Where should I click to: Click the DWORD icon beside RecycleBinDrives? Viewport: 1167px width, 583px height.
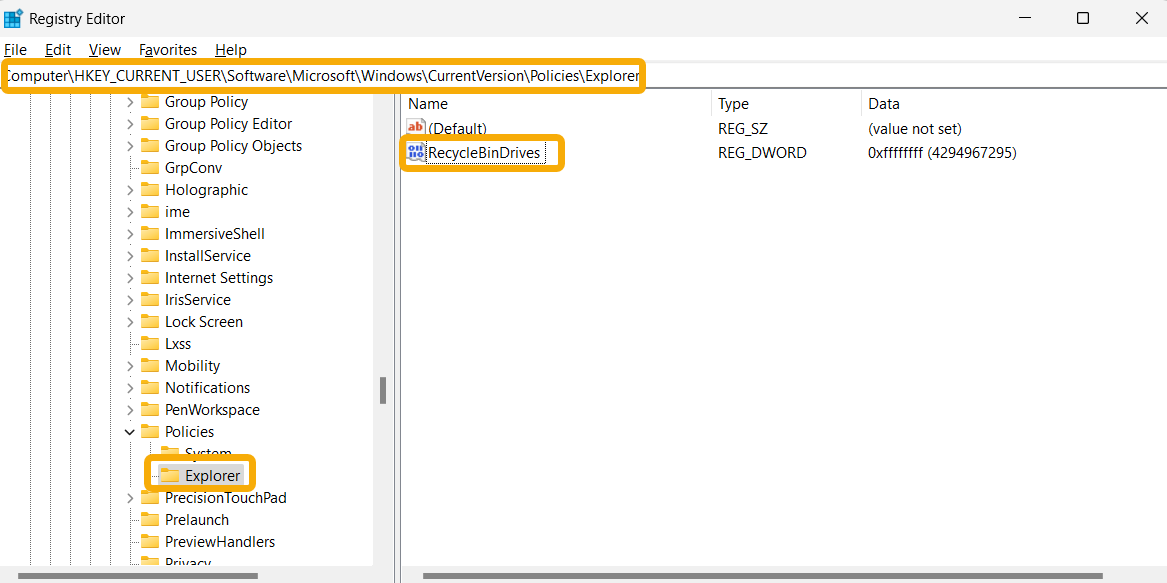click(415, 152)
